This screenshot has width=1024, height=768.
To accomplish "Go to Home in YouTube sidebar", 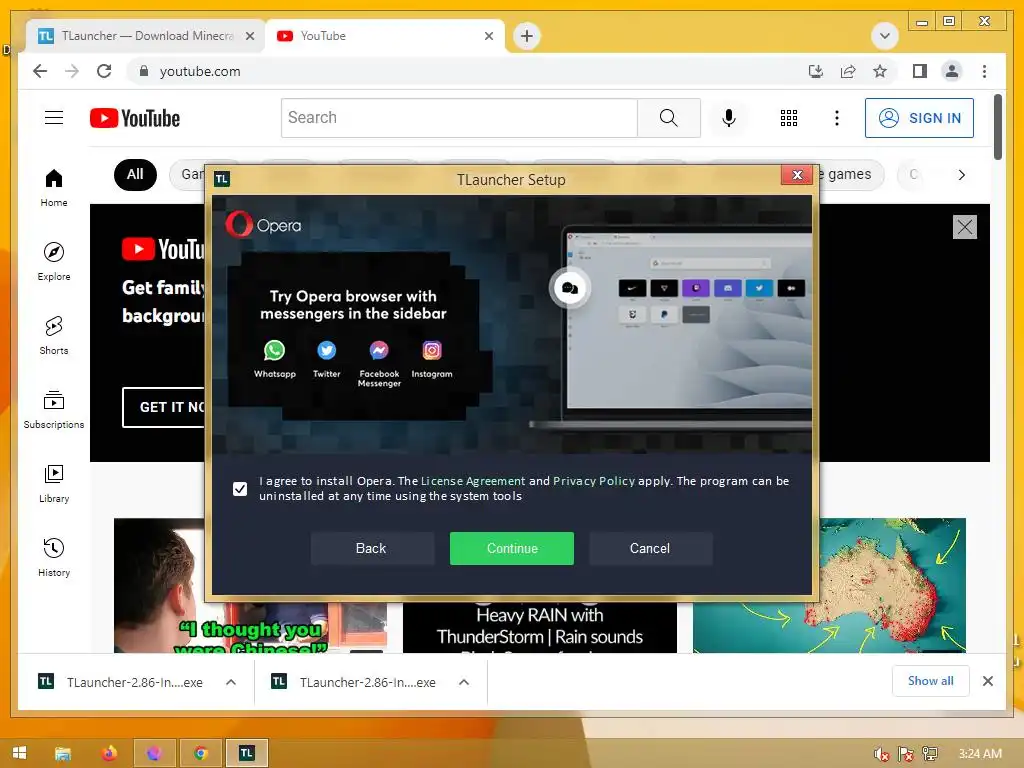I will tap(54, 187).
